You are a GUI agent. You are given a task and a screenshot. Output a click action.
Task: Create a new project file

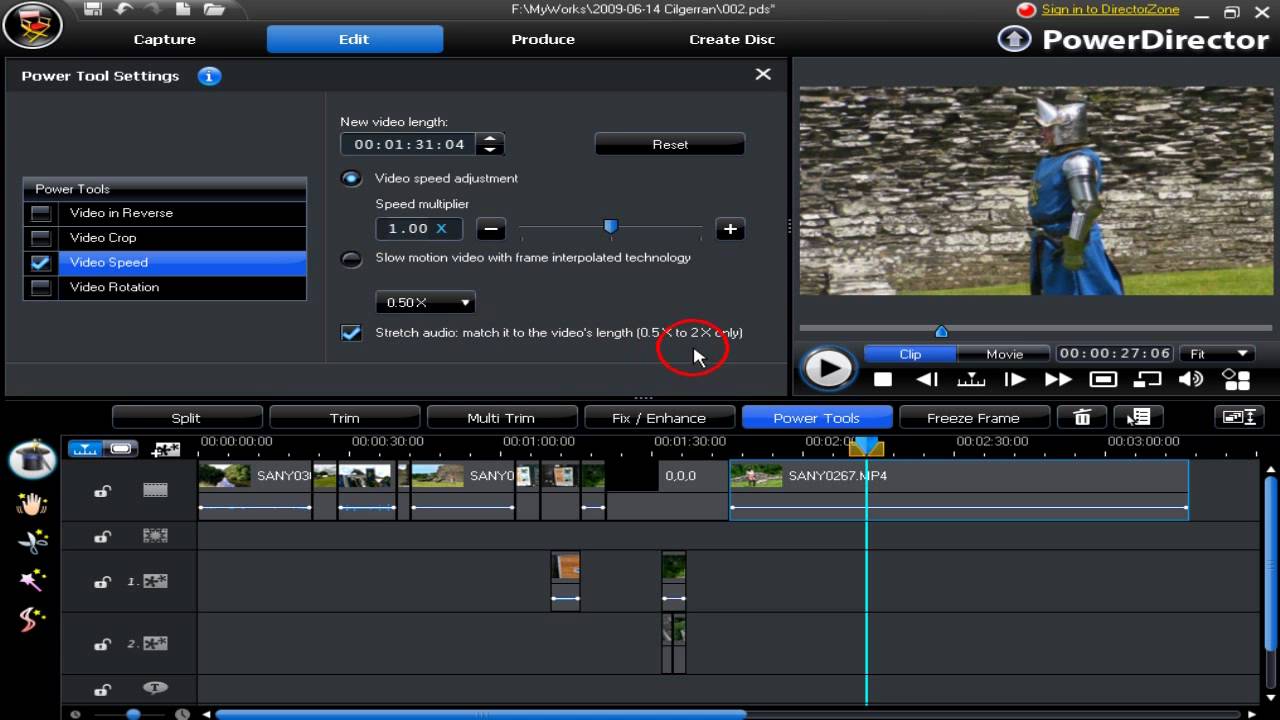pos(183,9)
